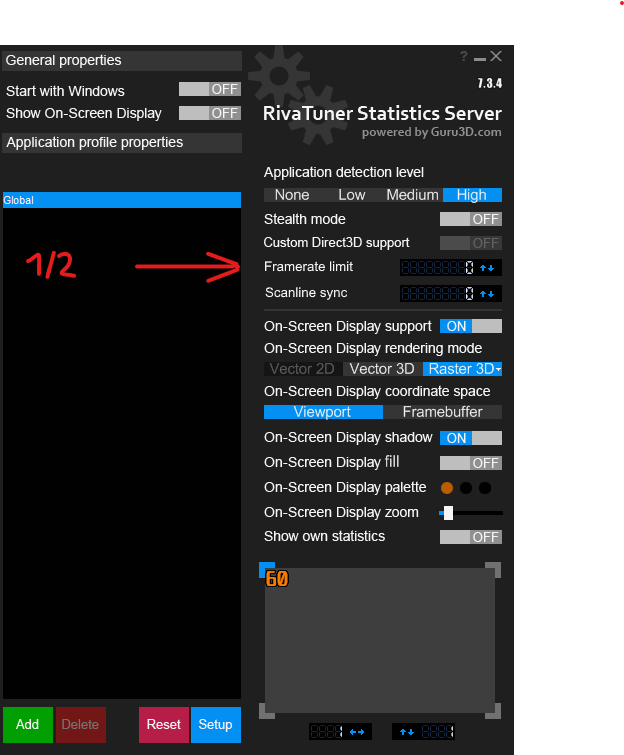Click Application detection level label
624x755 pixels.
(344, 172)
